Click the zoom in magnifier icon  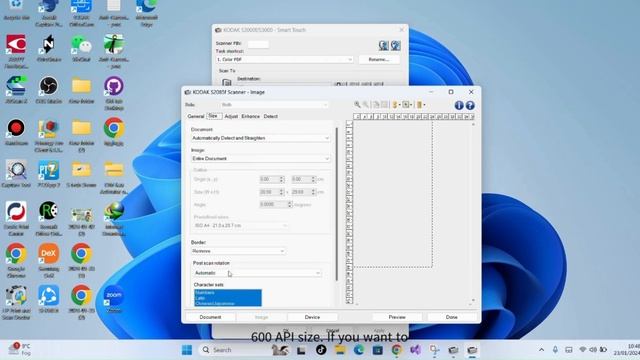click(x=357, y=105)
